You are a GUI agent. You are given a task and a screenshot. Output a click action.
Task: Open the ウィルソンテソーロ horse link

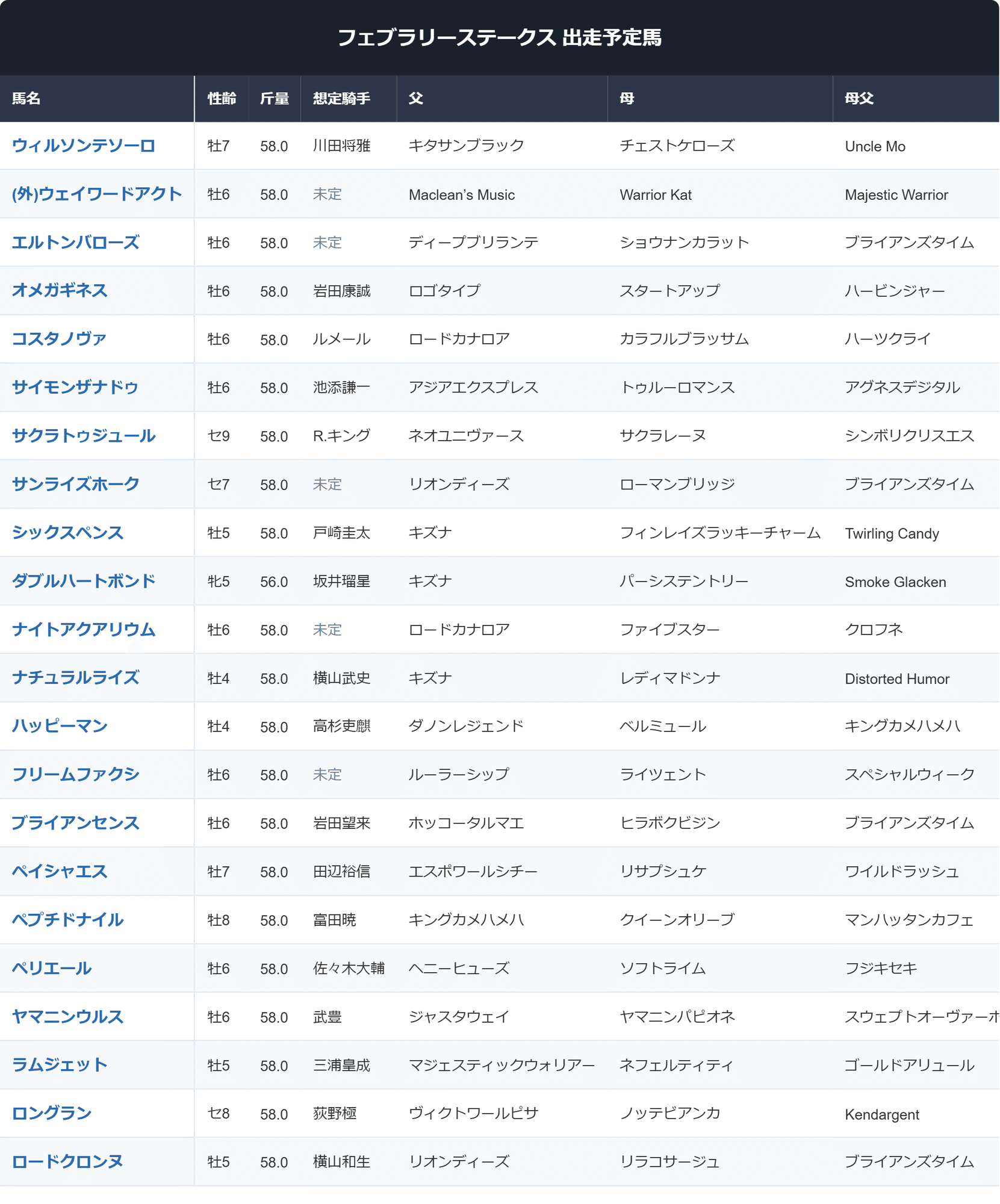coord(84,146)
